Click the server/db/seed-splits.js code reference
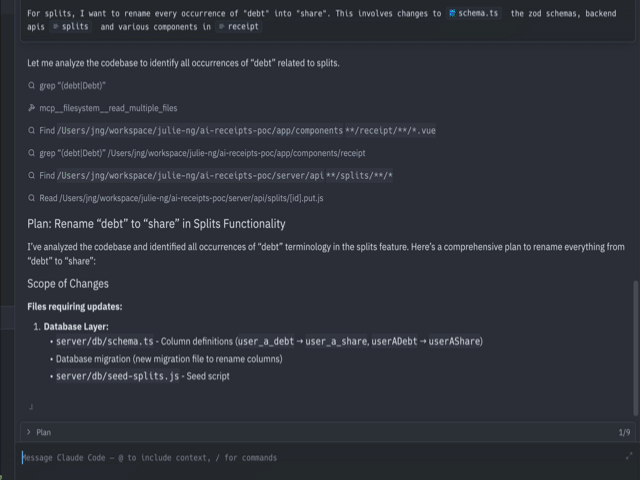This screenshot has height=480, width=640. (117, 376)
